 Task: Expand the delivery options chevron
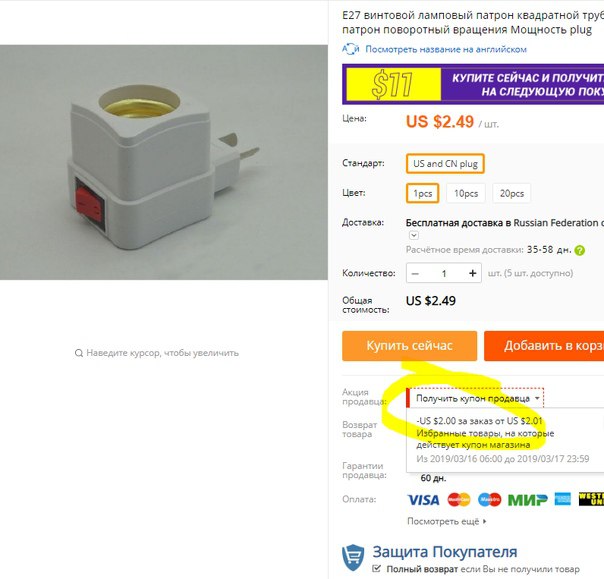click(x=414, y=235)
